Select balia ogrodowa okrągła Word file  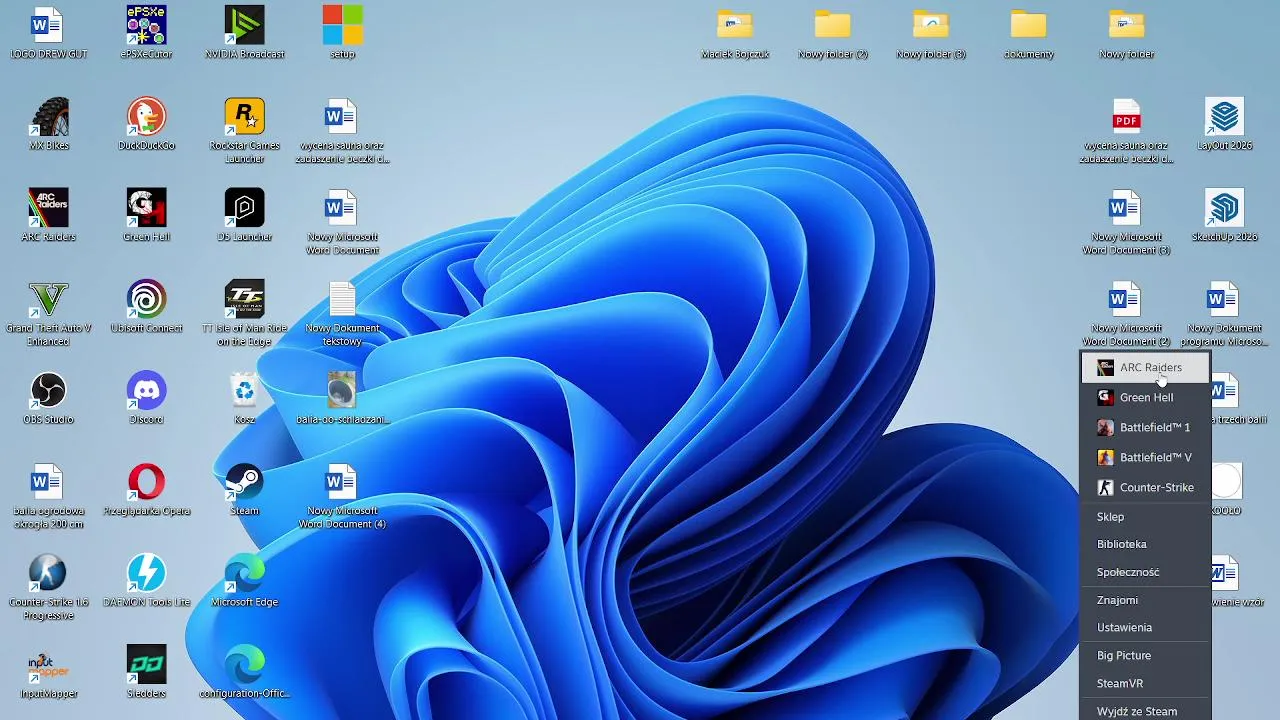48,496
